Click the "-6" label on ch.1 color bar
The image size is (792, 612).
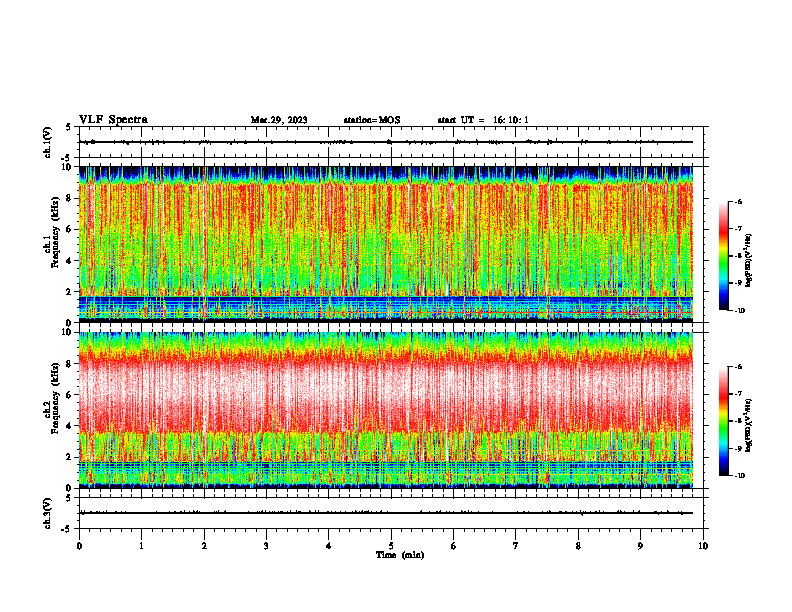(738, 201)
